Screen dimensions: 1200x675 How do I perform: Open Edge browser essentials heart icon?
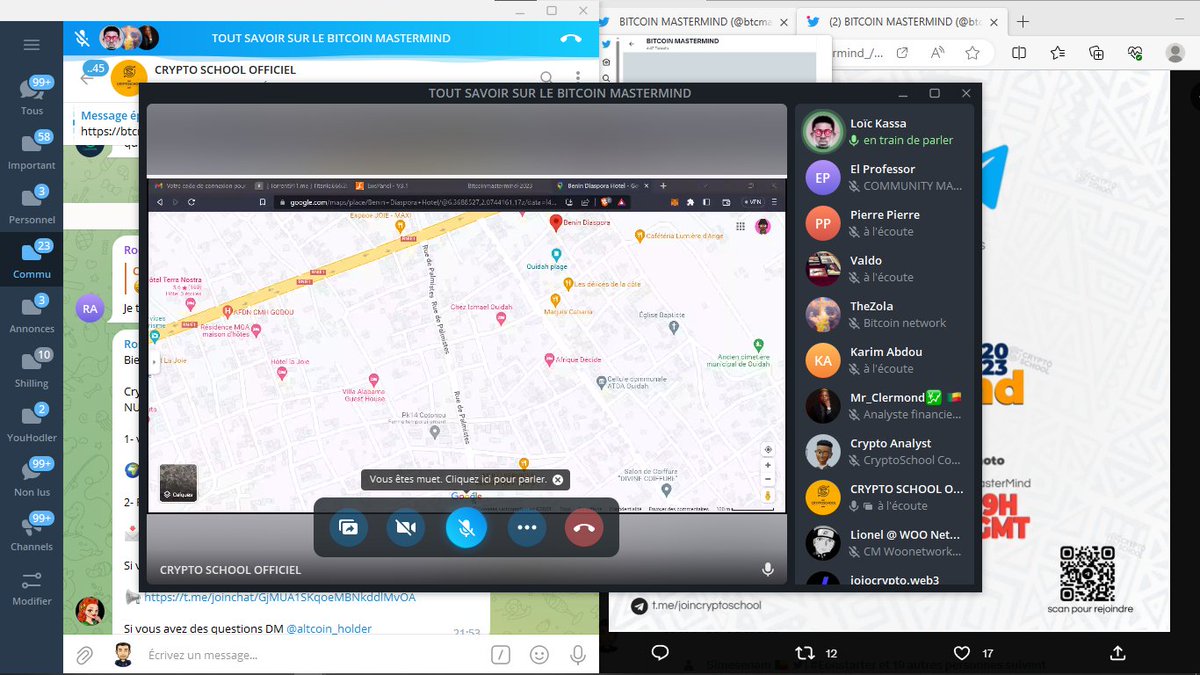(1134, 53)
